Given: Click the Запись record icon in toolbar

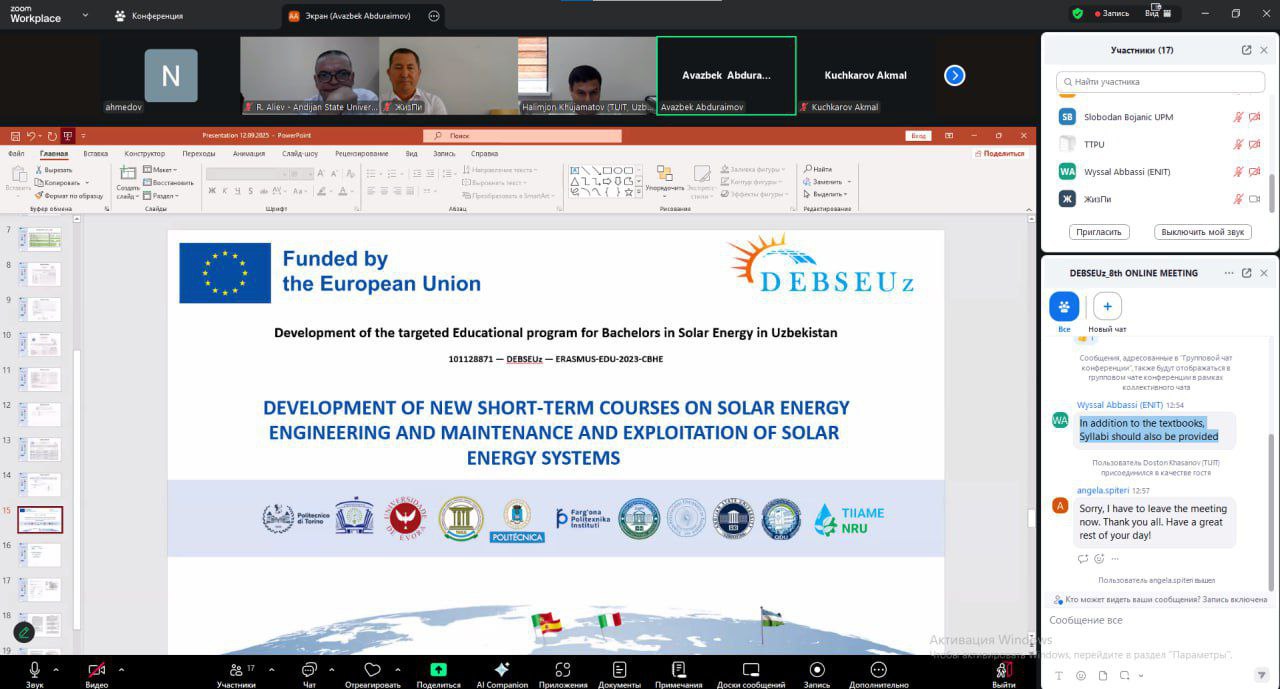Looking at the screenshot, I should point(817,670).
